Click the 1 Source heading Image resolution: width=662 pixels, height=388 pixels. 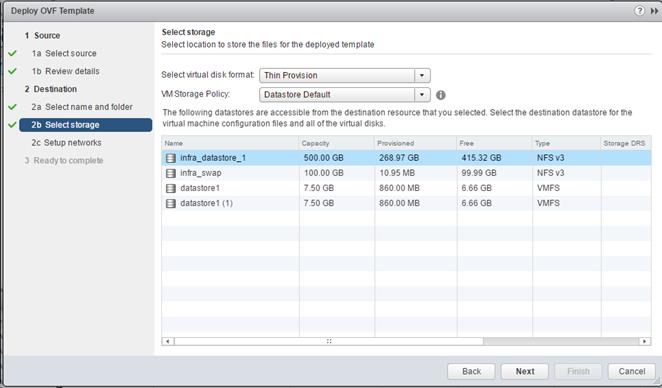(x=42, y=35)
